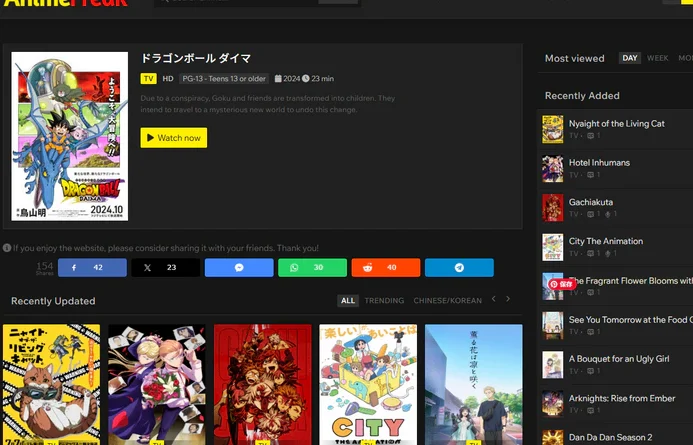Select the TRENDING filter tab
Viewport: 693px width, 445px height.
point(384,300)
